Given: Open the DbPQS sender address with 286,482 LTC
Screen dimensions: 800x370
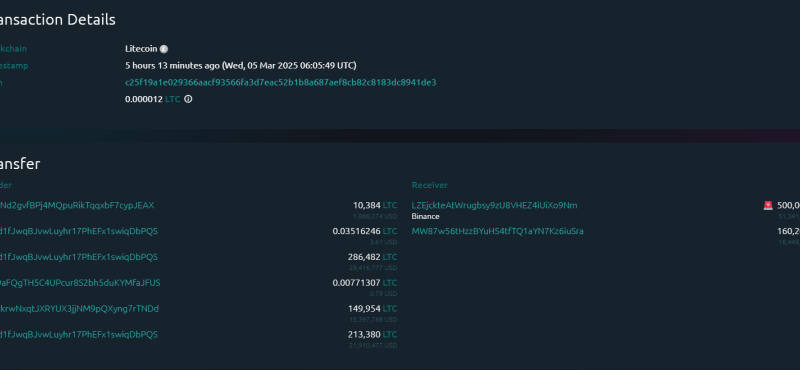Looking at the screenshot, I should [x=79, y=257].
